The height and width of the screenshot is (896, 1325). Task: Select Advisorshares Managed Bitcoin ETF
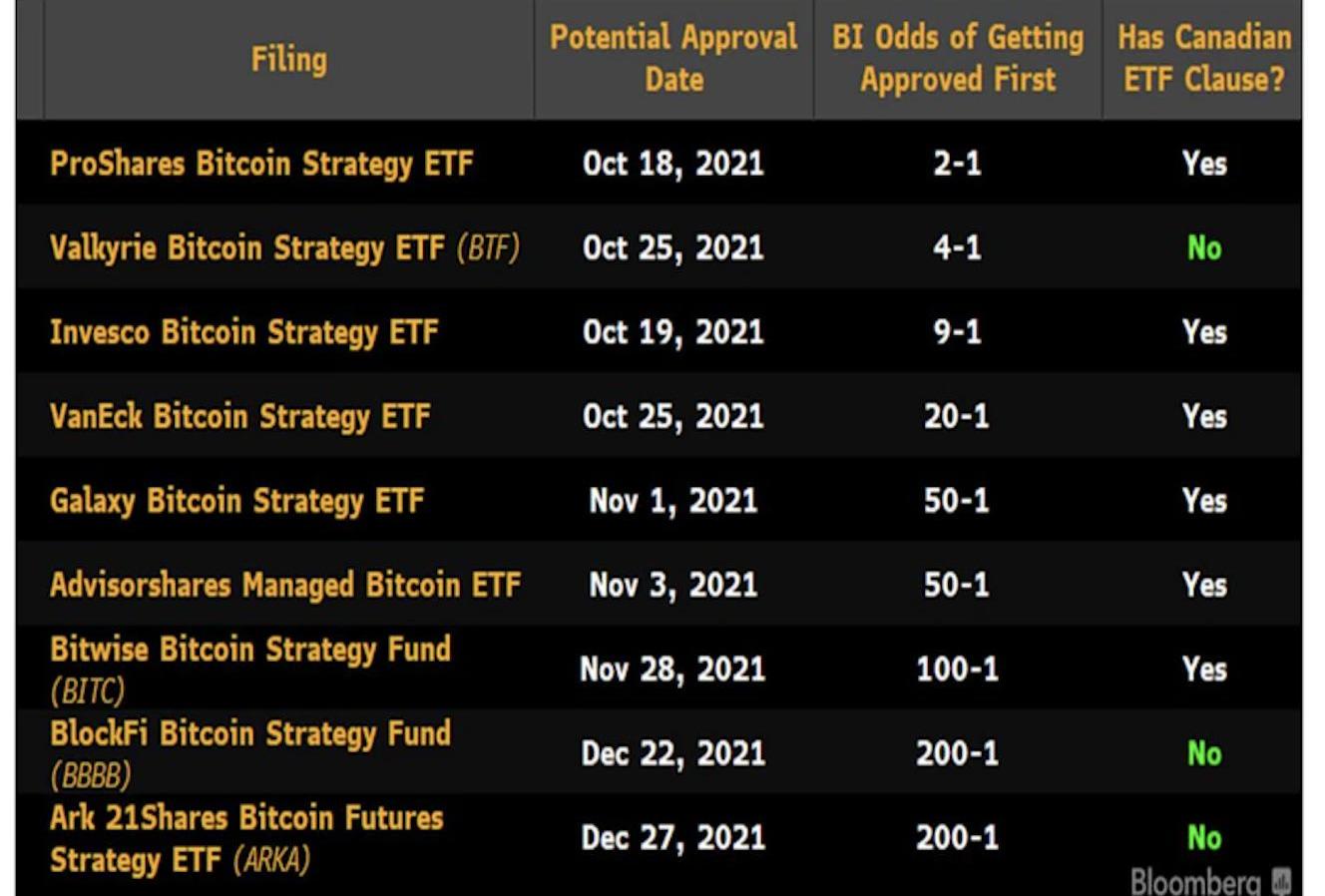[285, 585]
